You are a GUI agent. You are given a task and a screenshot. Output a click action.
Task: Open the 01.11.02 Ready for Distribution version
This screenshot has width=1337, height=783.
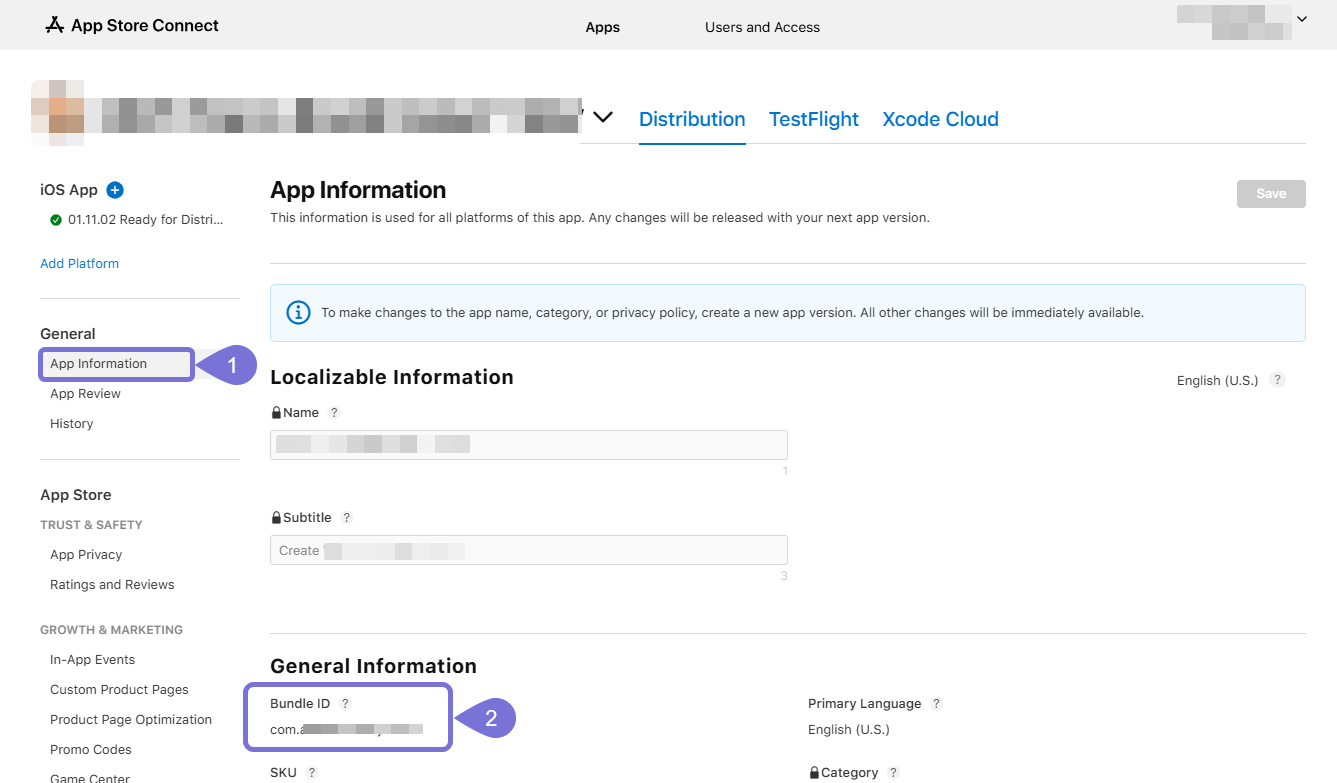(145, 220)
